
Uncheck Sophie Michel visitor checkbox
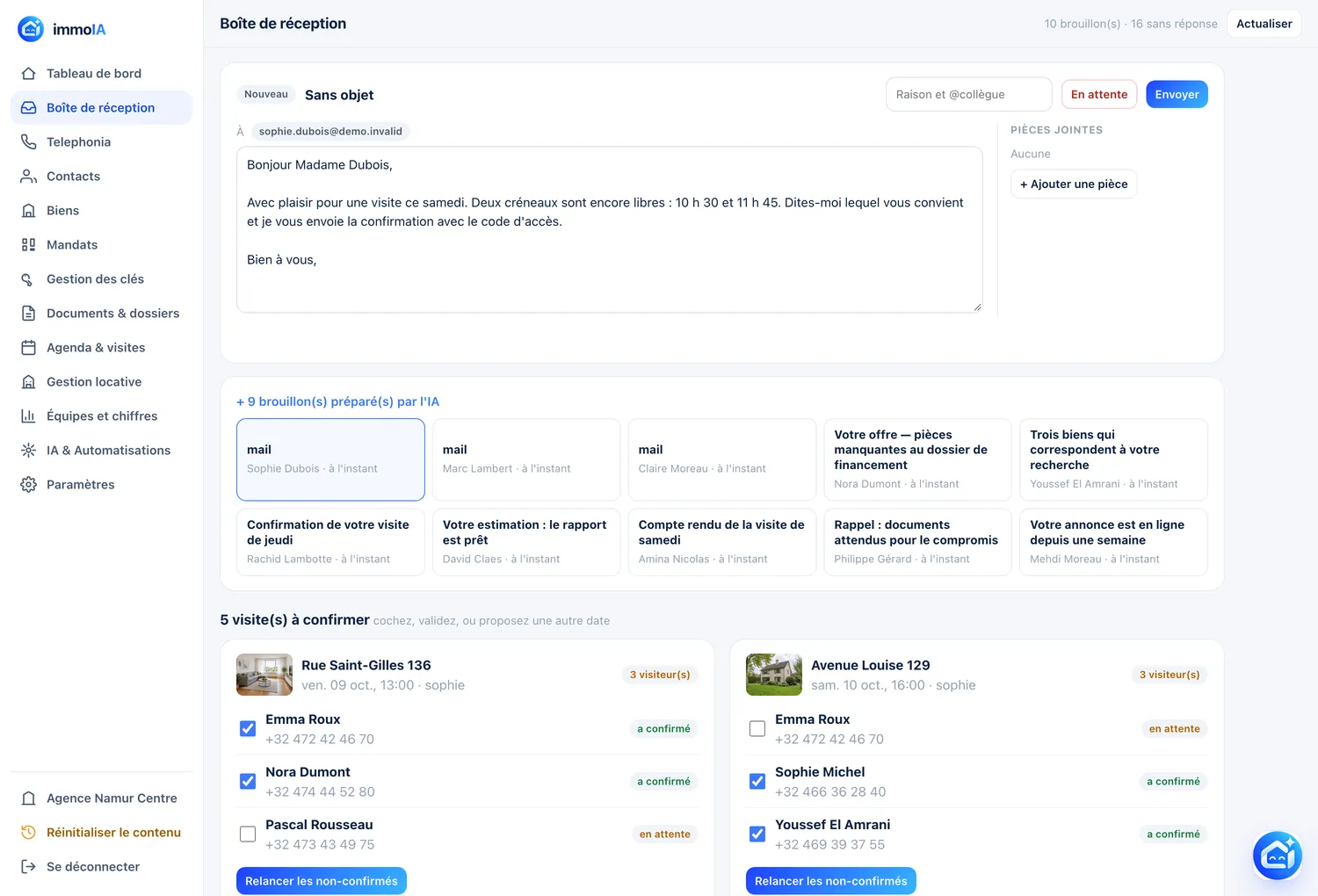click(757, 782)
